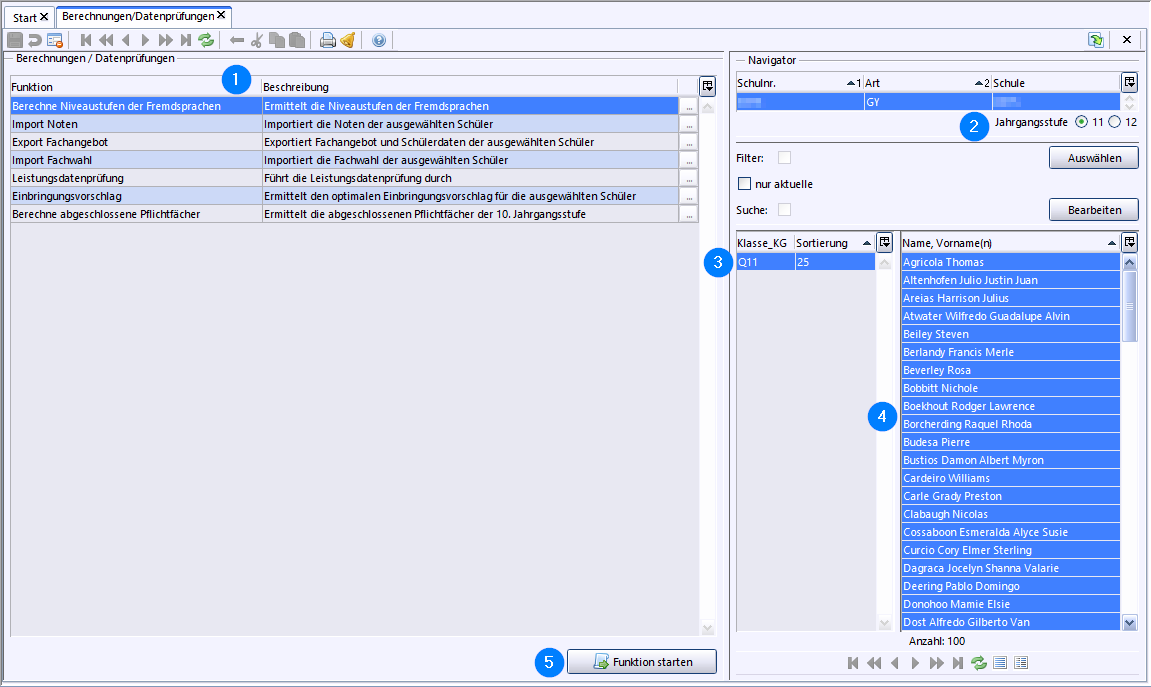This screenshot has height=687, width=1151.
Task: Click the form icon with red minus badge
Action: click(55, 40)
